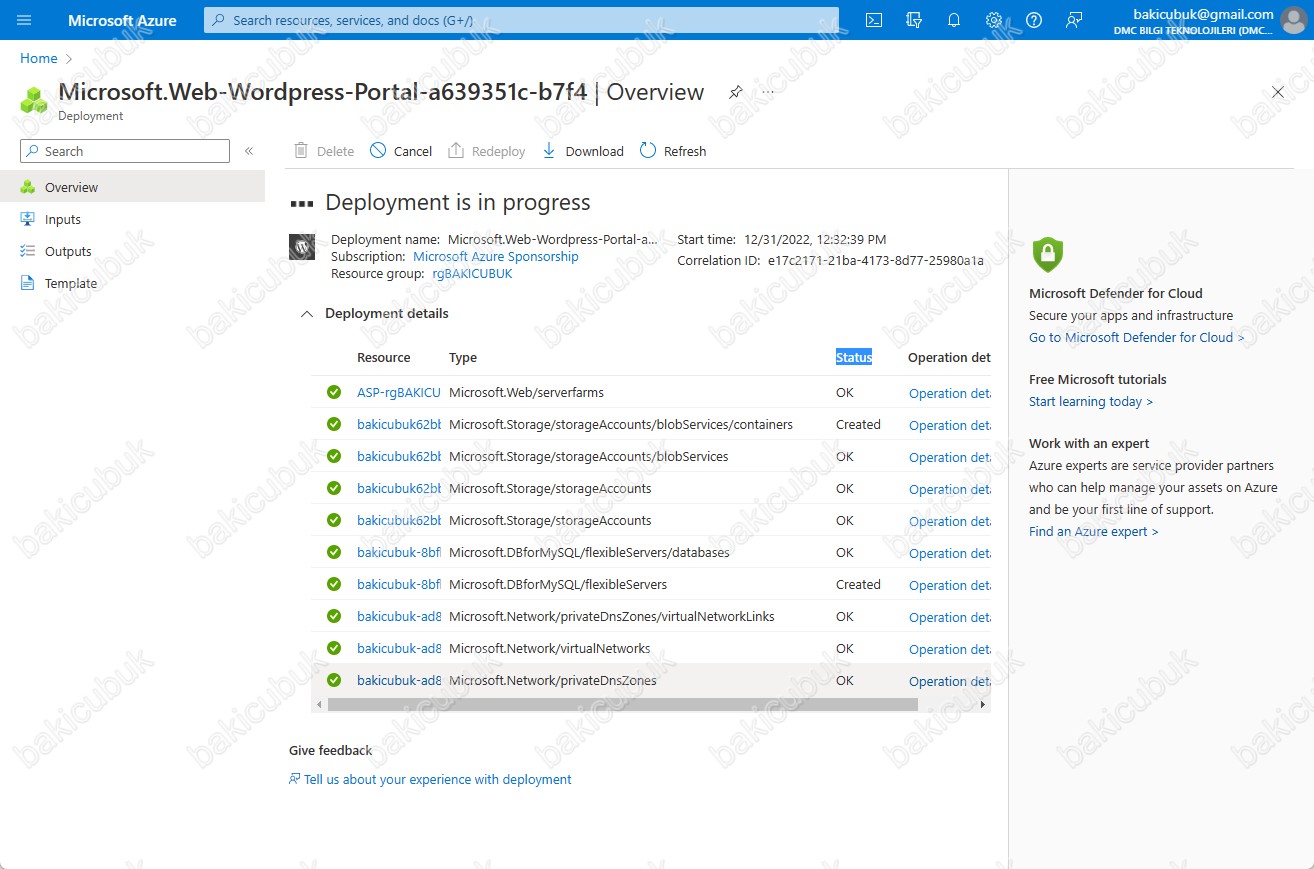Screen dimensions: 1314x869
Task: Open Operation details for serverfarms row
Action: coord(949,393)
